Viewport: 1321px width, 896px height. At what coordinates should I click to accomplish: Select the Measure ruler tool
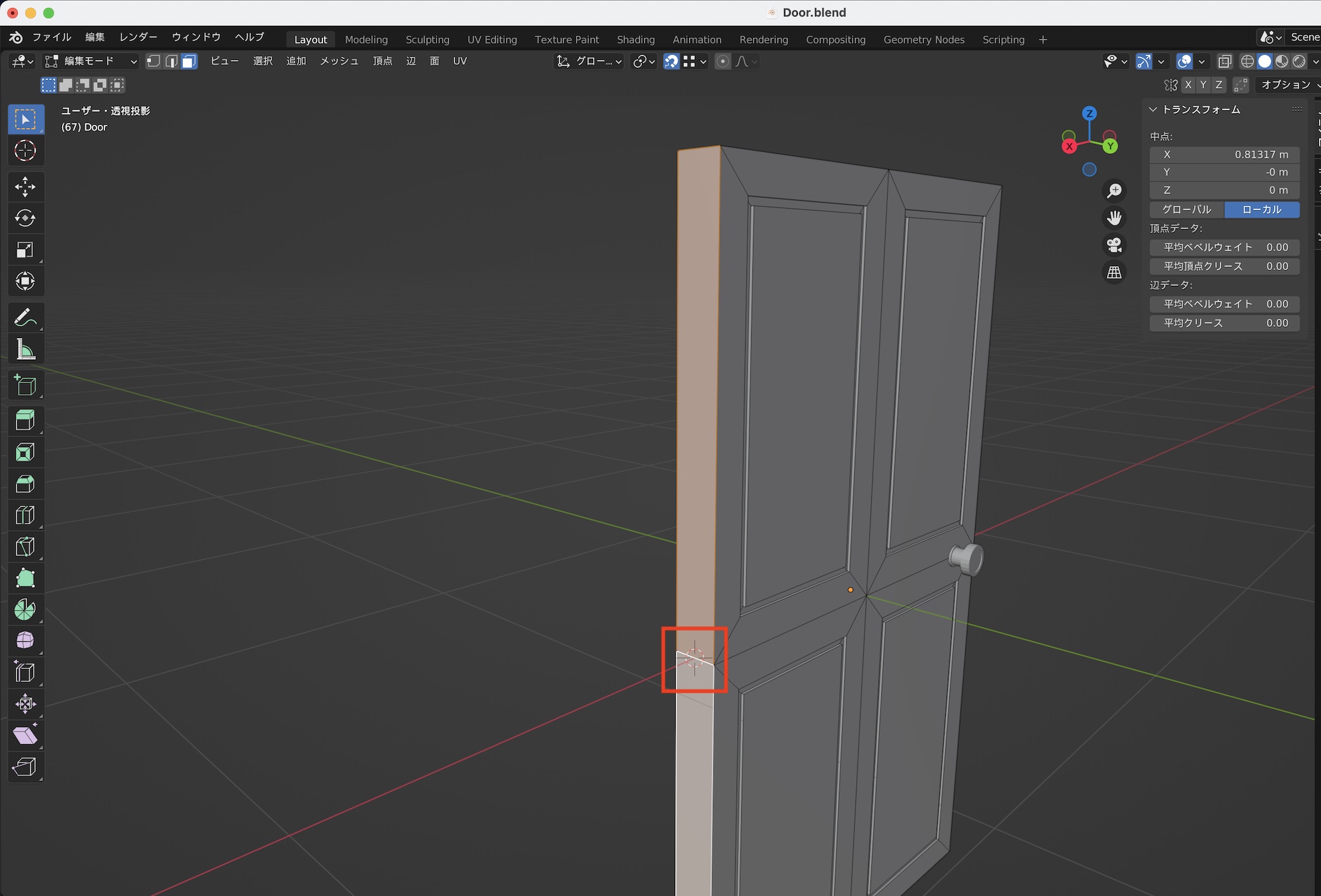(25, 349)
